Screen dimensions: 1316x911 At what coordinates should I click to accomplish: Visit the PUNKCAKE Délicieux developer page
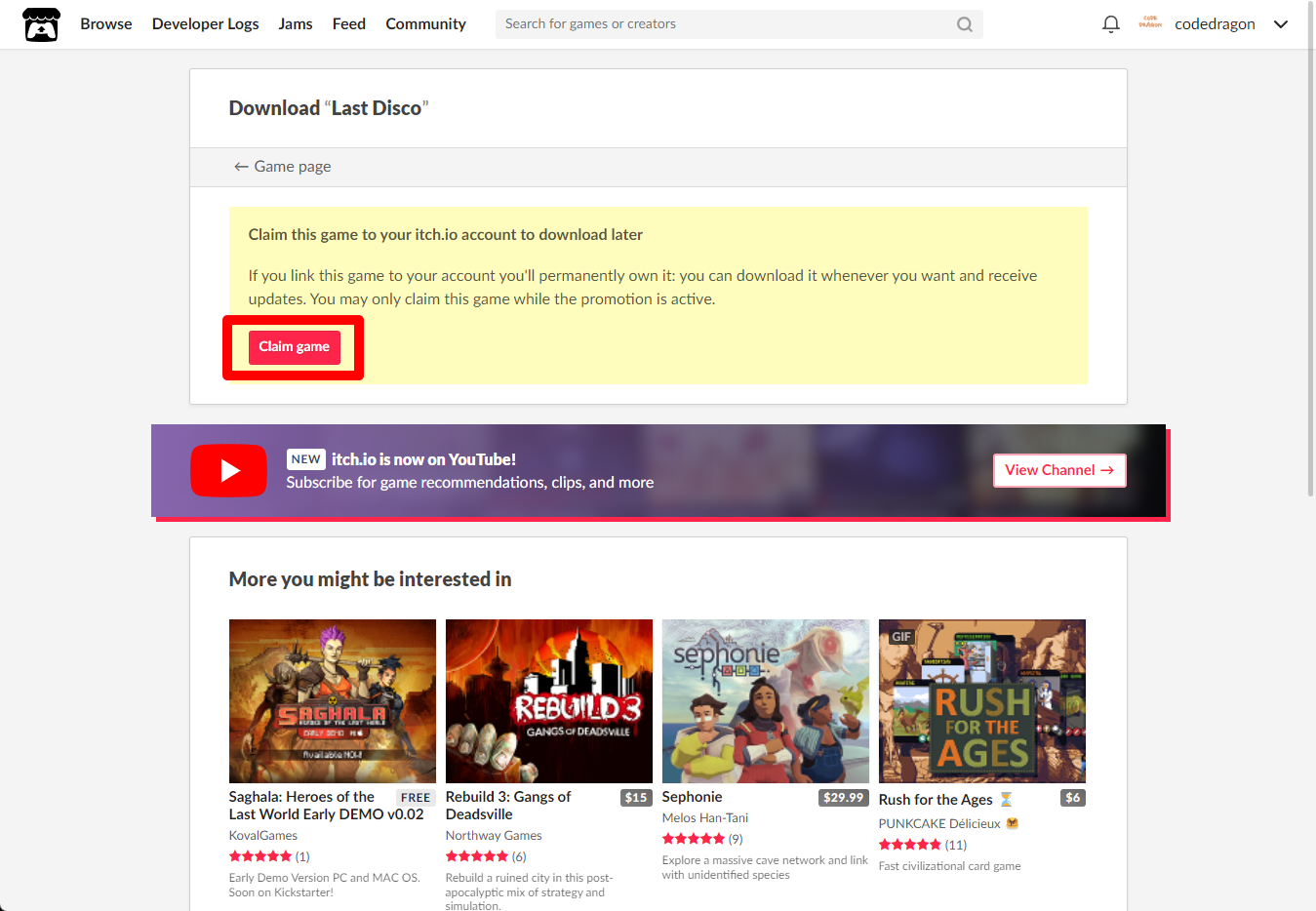[x=939, y=823]
